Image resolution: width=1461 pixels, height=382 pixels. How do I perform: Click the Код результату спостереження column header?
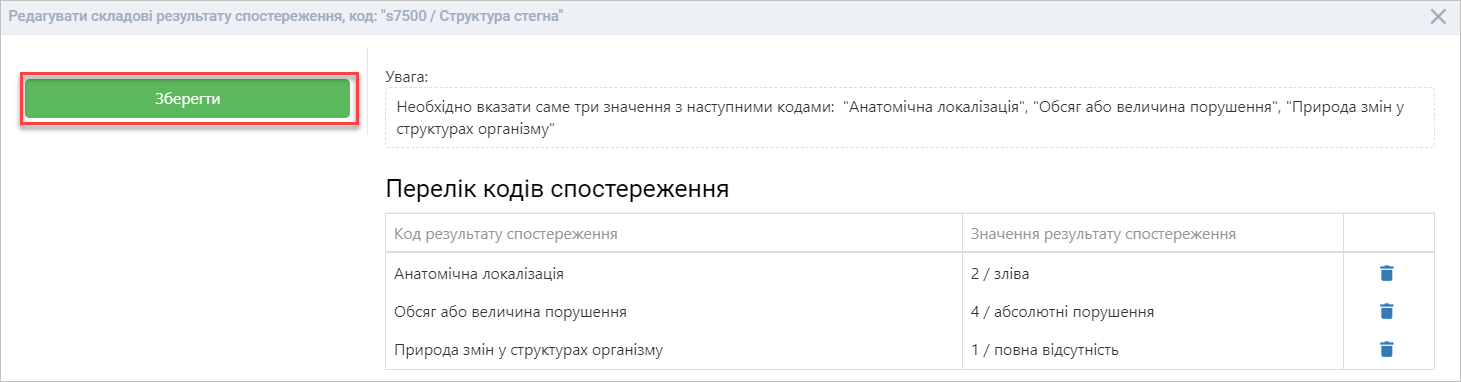click(x=505, y=234)
